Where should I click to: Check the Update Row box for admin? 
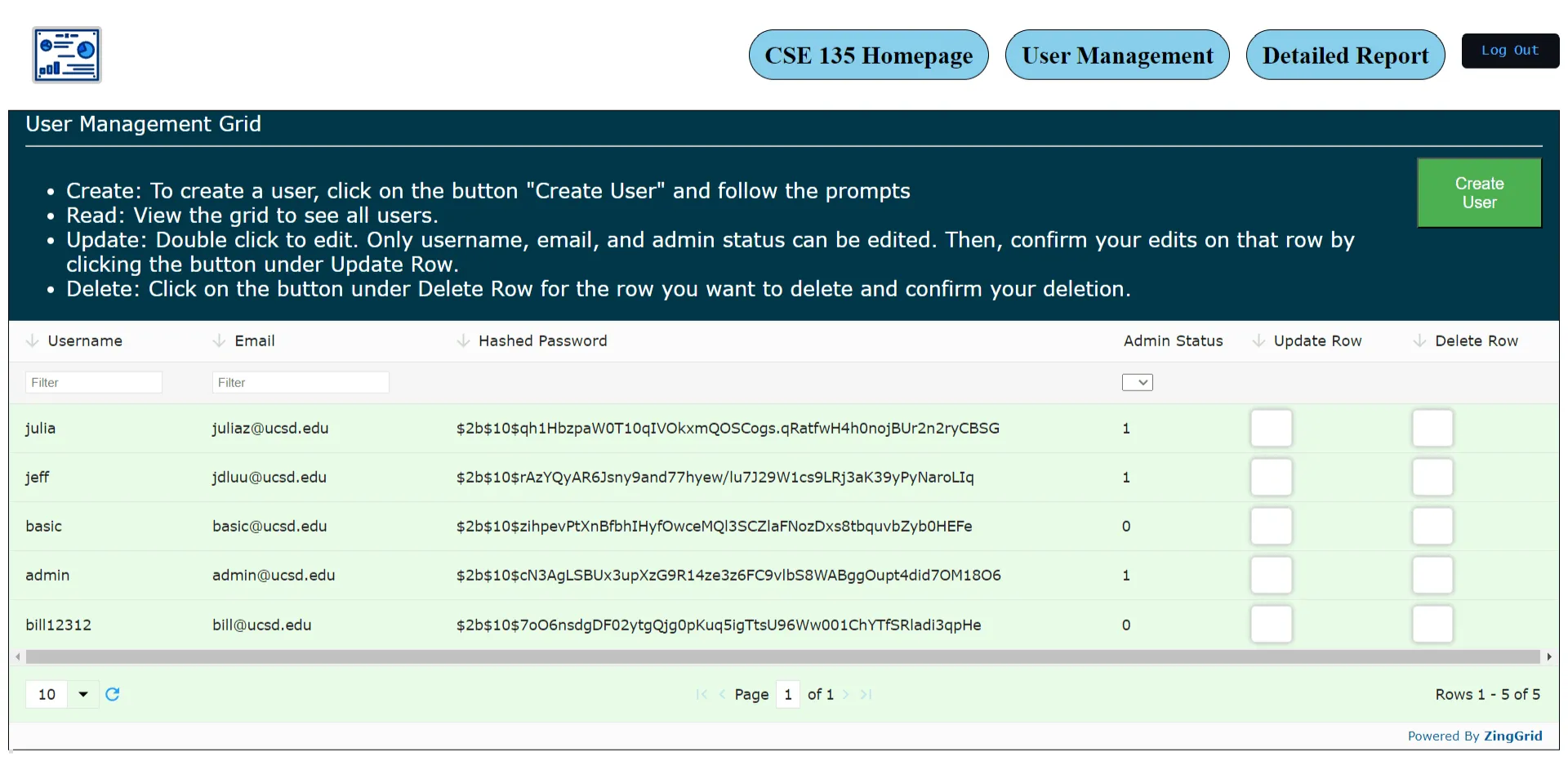coord(1271,575)
